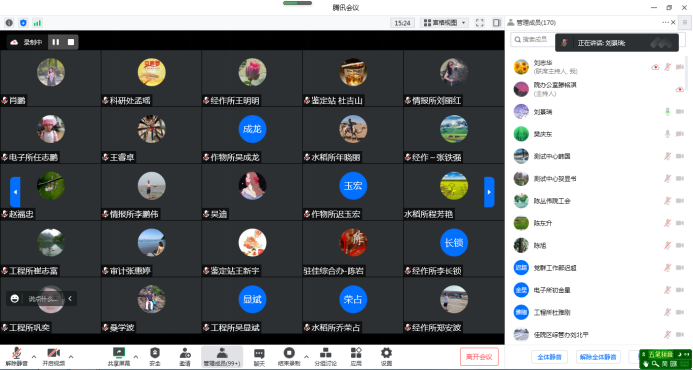Open the 安全 security shield icon

tap(155, 352)
